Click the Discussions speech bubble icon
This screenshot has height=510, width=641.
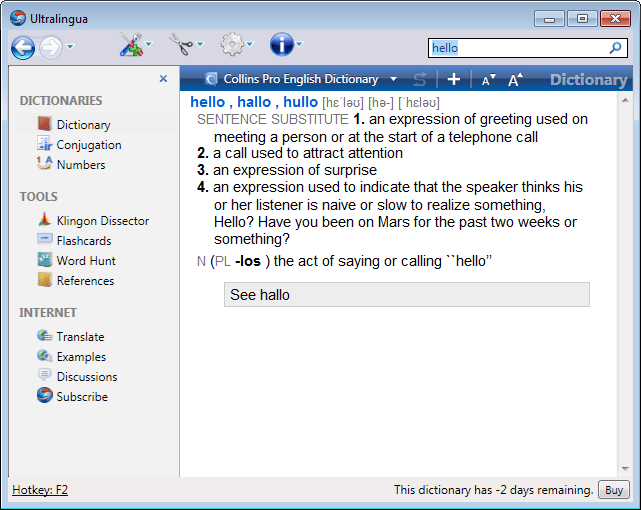click(45, 374)
